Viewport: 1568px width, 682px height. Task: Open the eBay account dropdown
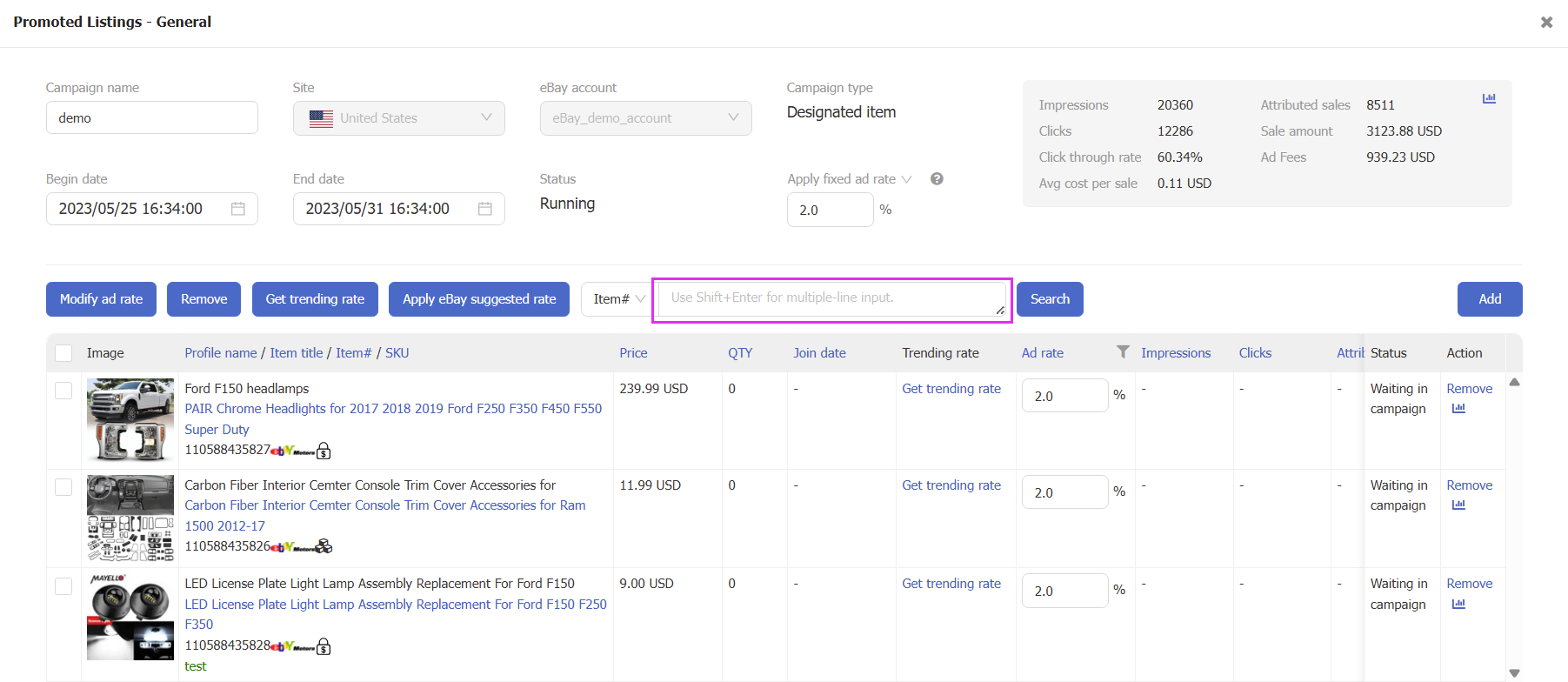click(645, 118)
